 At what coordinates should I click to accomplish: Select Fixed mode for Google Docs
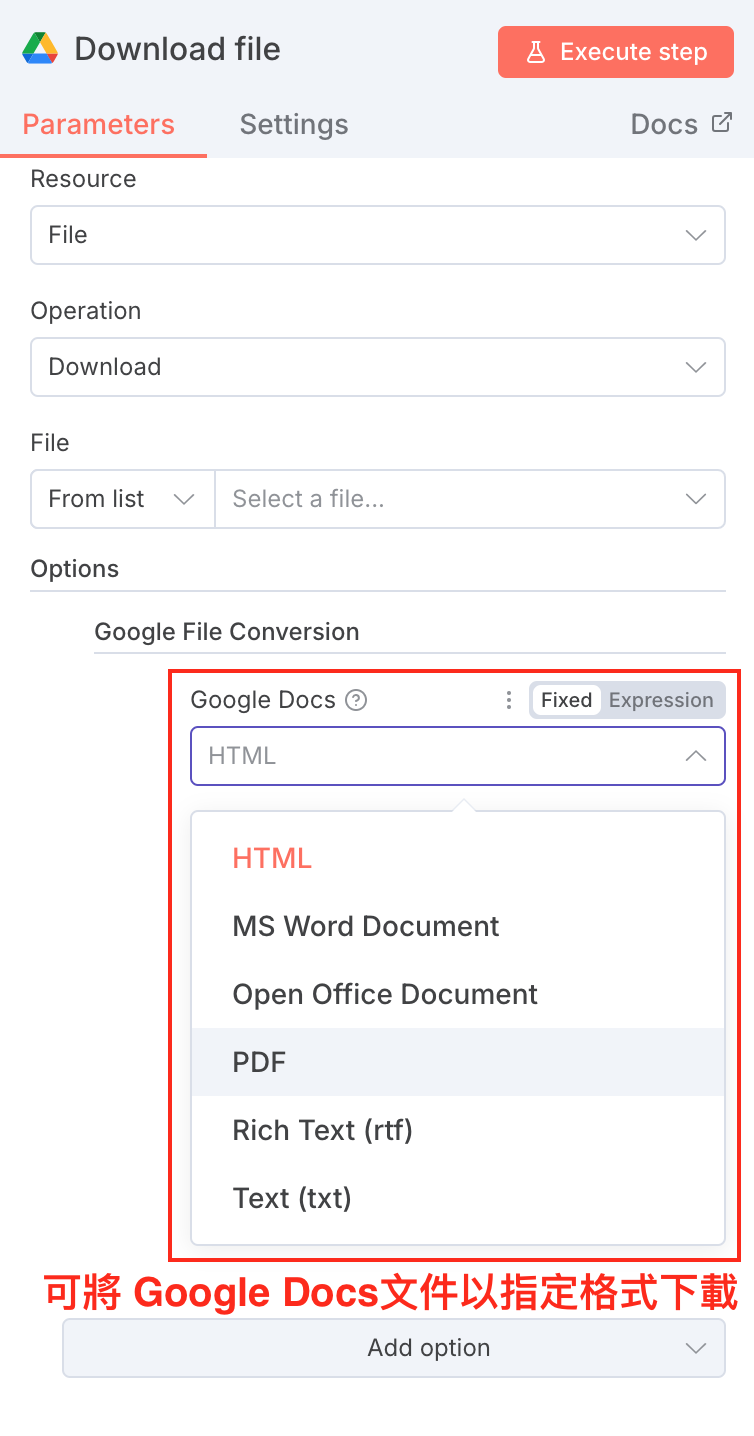pos(567,700)
